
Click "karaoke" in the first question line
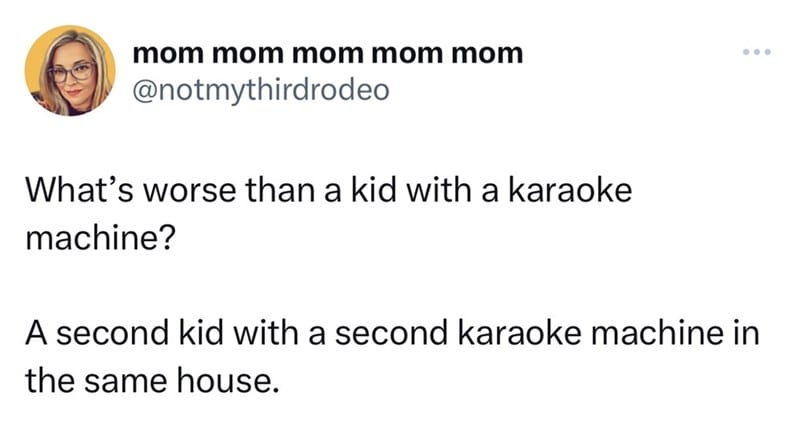click(x=570, y=191)
